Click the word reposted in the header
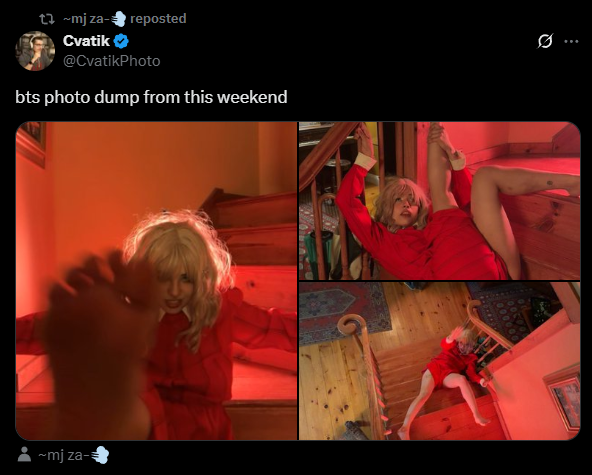592x475 pixels. click(158, 19)
